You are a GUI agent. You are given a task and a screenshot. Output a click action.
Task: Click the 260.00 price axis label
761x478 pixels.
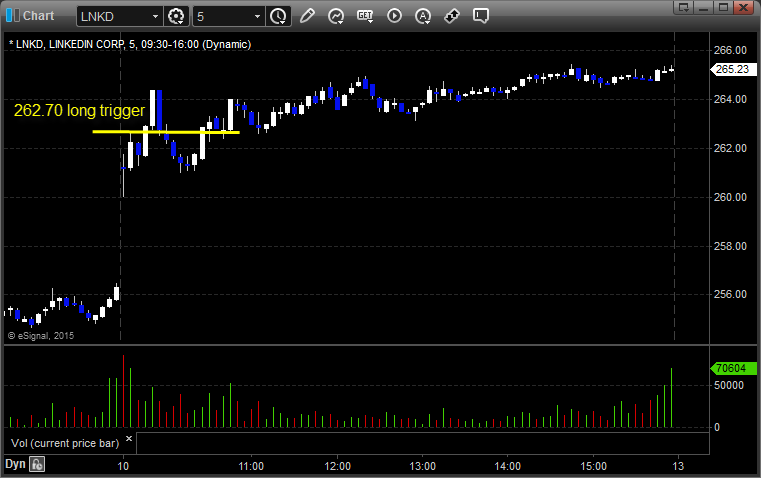pos(730,197)
